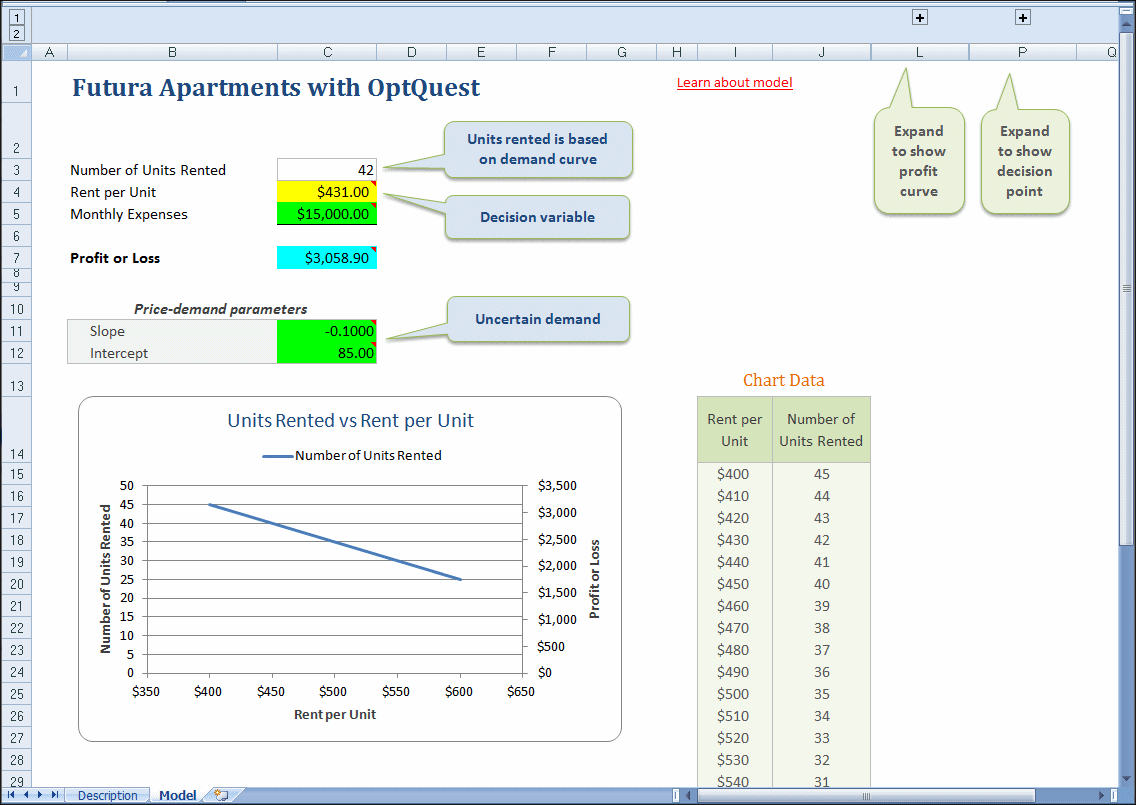Select the cyan Profit or Loss cell
Image resolution: width=1136 pixels, height=805 pixels.
(x=327, y=258)
